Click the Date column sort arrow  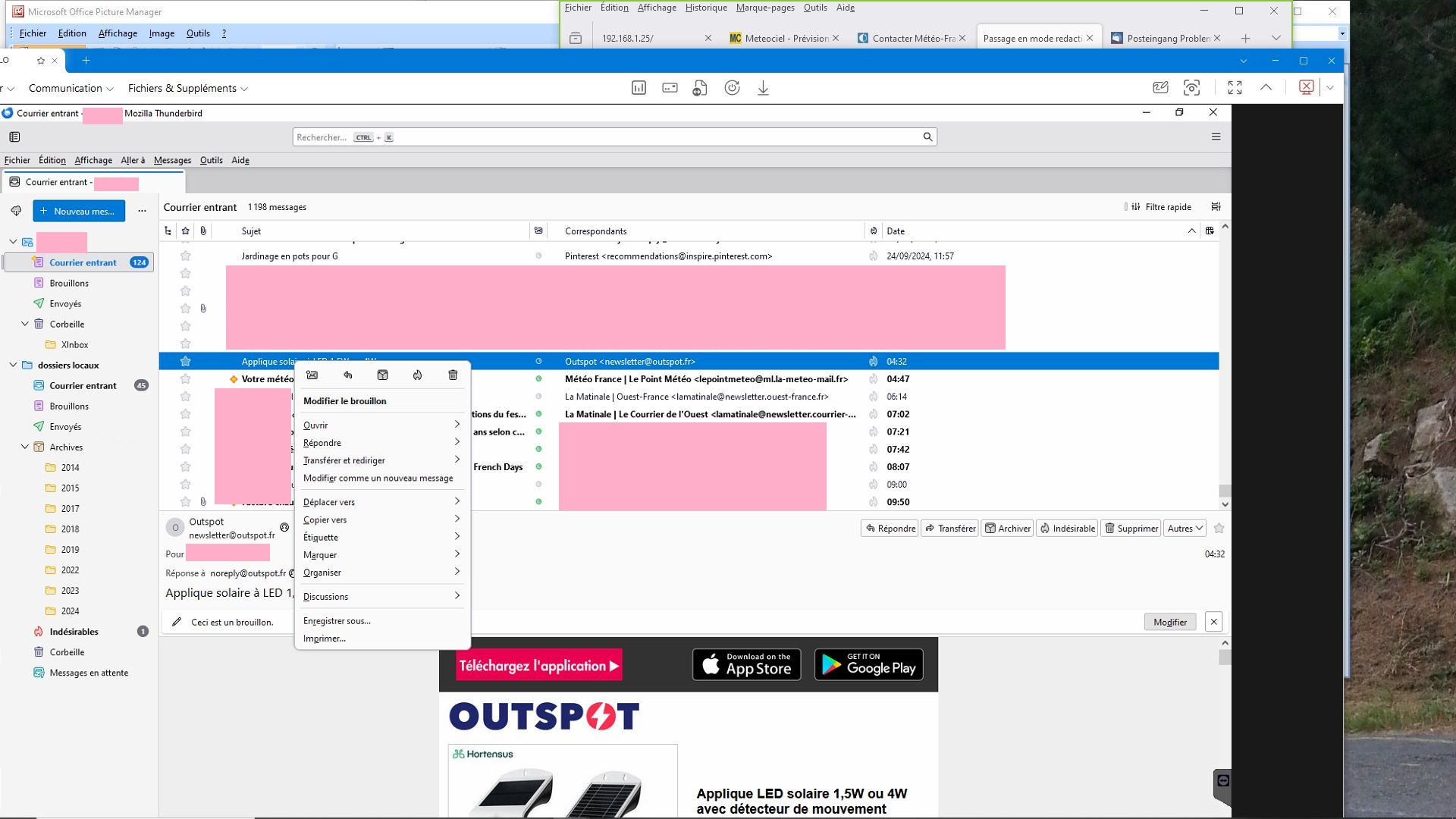[1191, 231]
